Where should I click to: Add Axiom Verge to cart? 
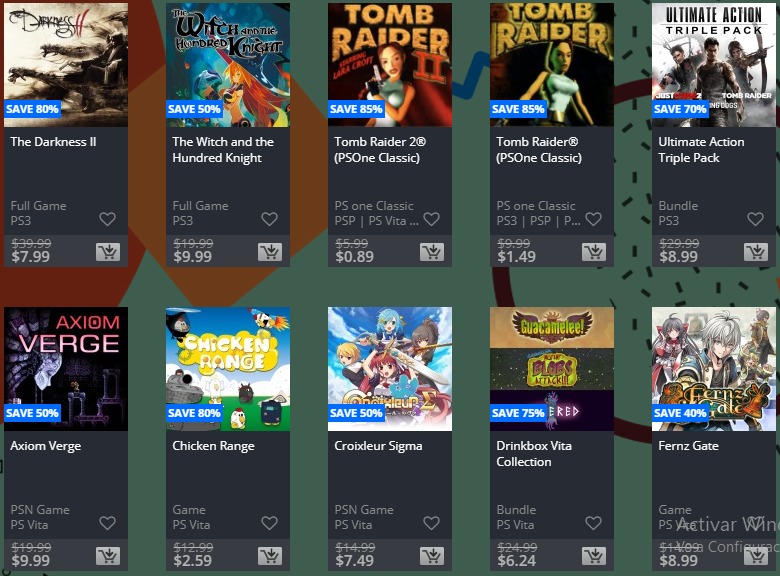click(108, 556)
